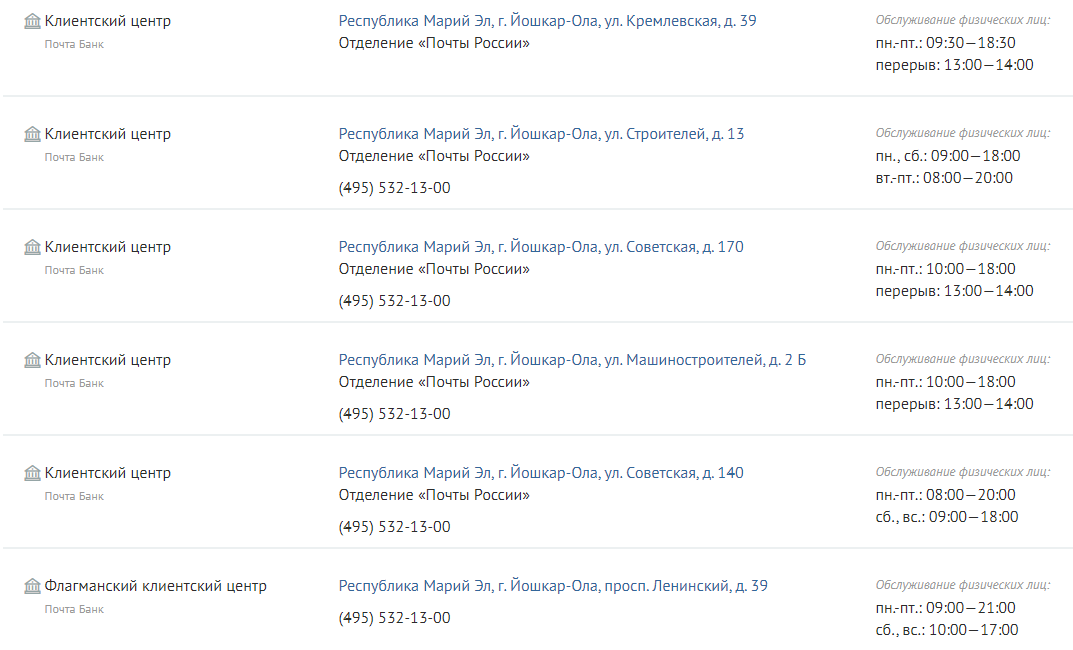Screen dimensions: 1073x650
Task: Click phone number in Строителей row
Action: click(x=394, y=188)
